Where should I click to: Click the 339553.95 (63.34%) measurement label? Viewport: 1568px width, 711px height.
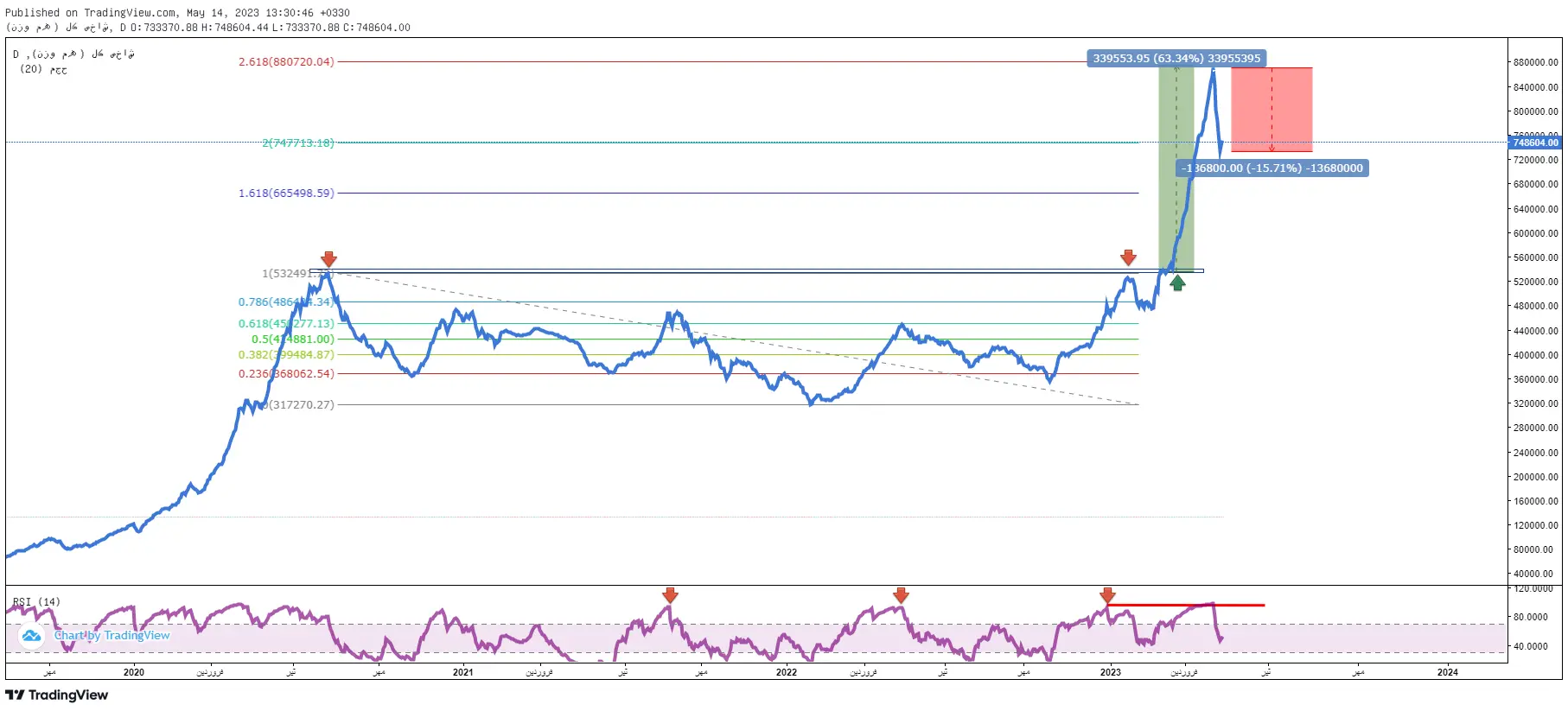(x=1176, y=59)
